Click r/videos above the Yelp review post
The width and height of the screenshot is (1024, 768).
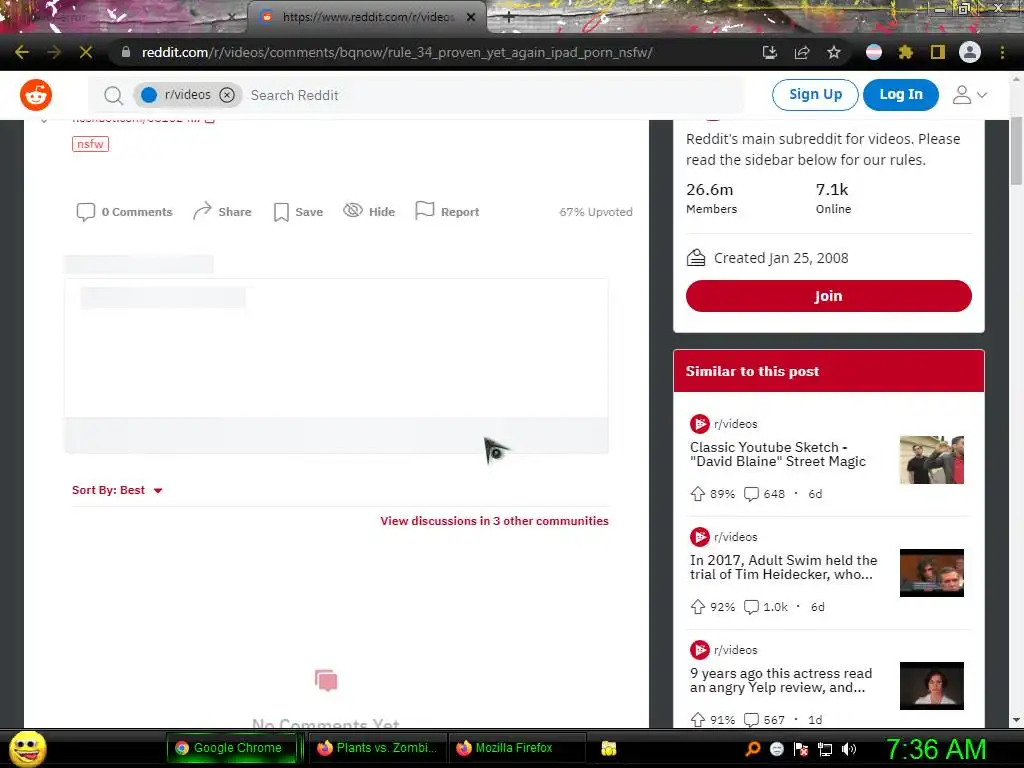pyautogui.click(x=735, y=650)
